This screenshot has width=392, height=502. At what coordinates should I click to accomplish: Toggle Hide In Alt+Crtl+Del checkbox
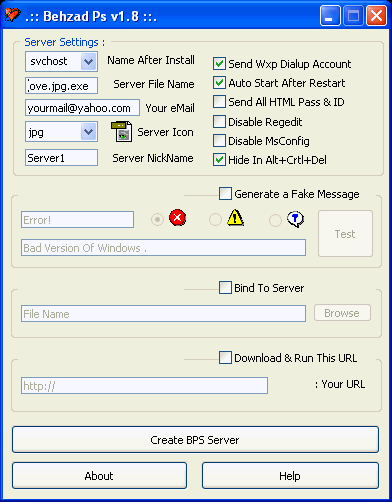219,160
